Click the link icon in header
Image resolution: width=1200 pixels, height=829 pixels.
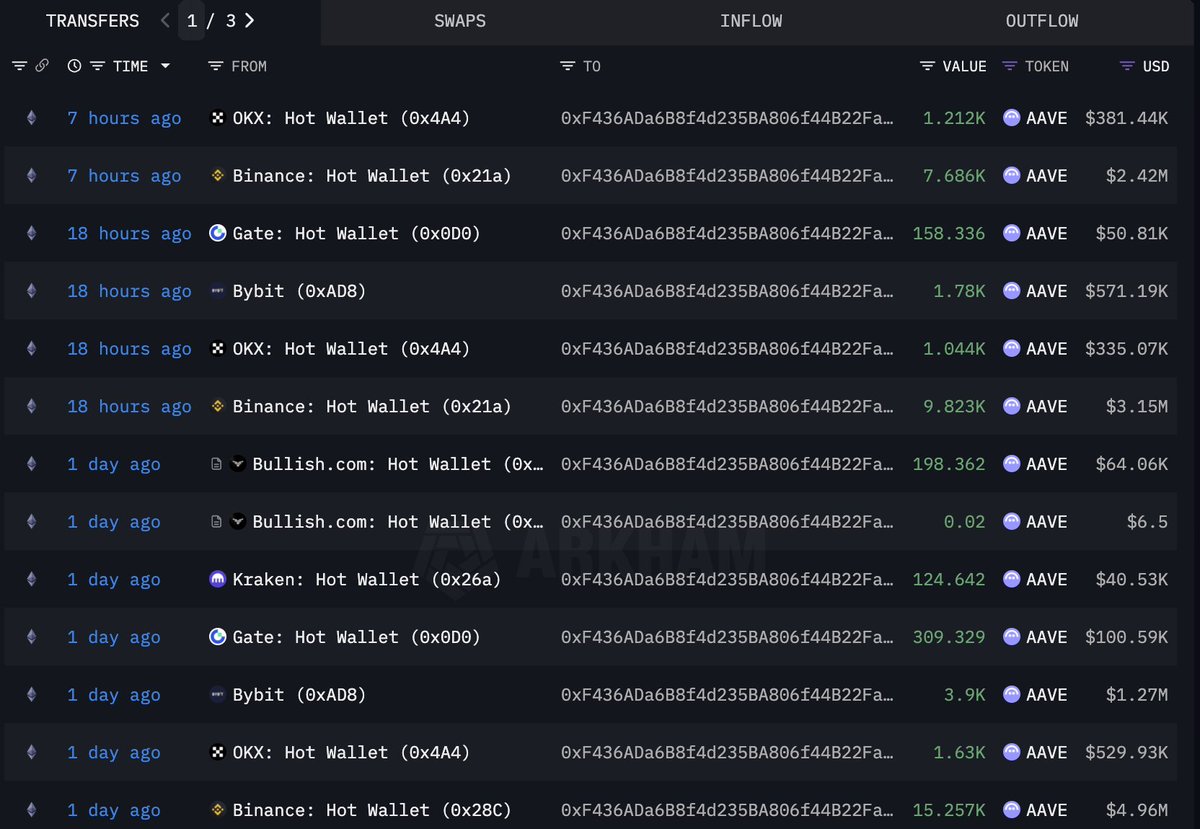pos(42,66)
